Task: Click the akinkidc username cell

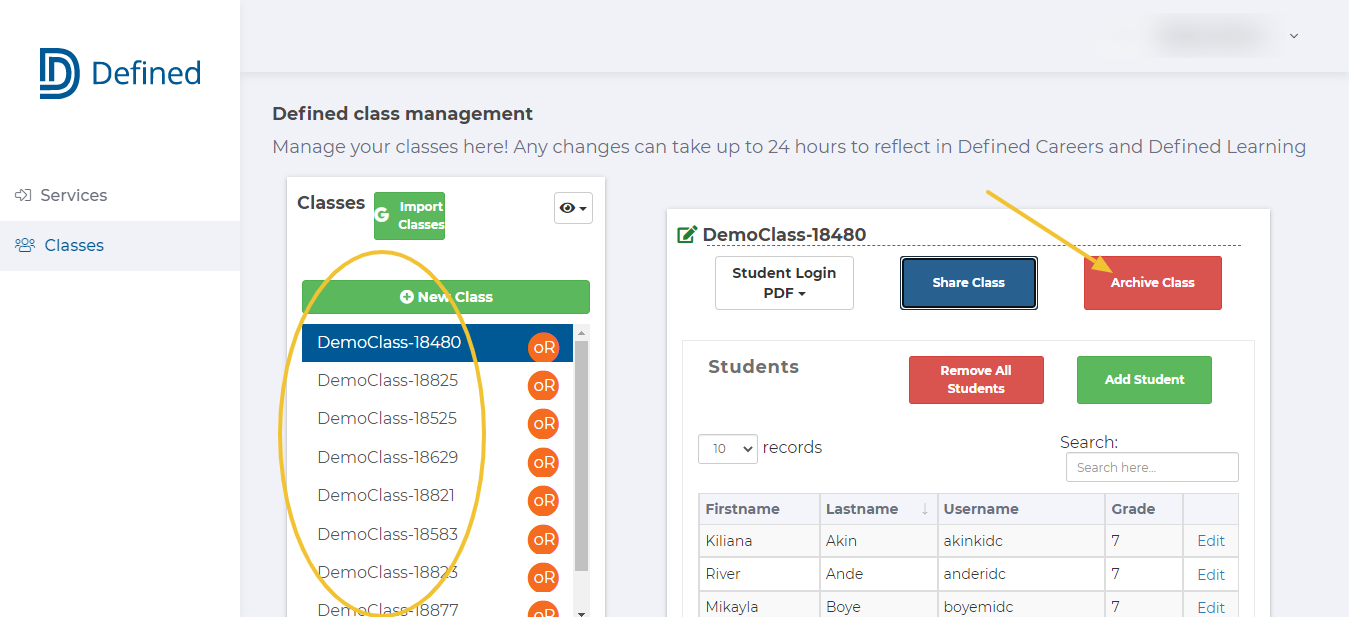Action: 1021,541
